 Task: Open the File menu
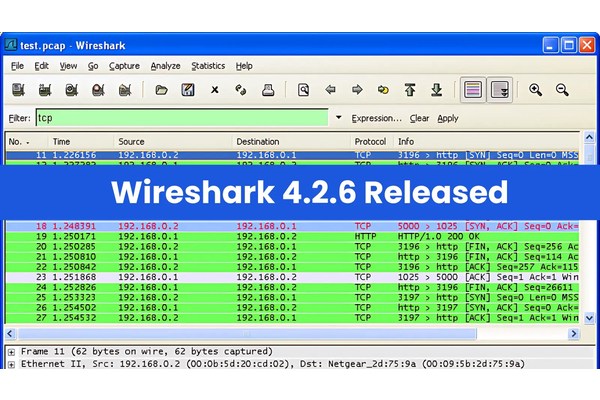pos(17,66)
